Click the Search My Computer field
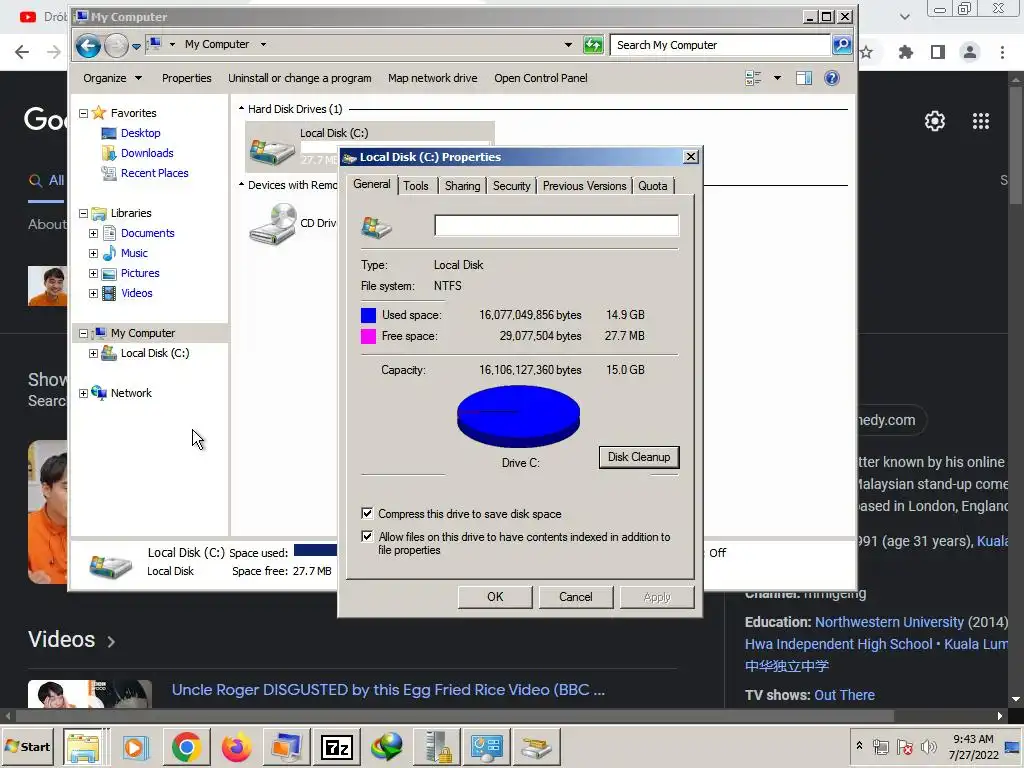The image size is (1024, 768). click(720, 45)
